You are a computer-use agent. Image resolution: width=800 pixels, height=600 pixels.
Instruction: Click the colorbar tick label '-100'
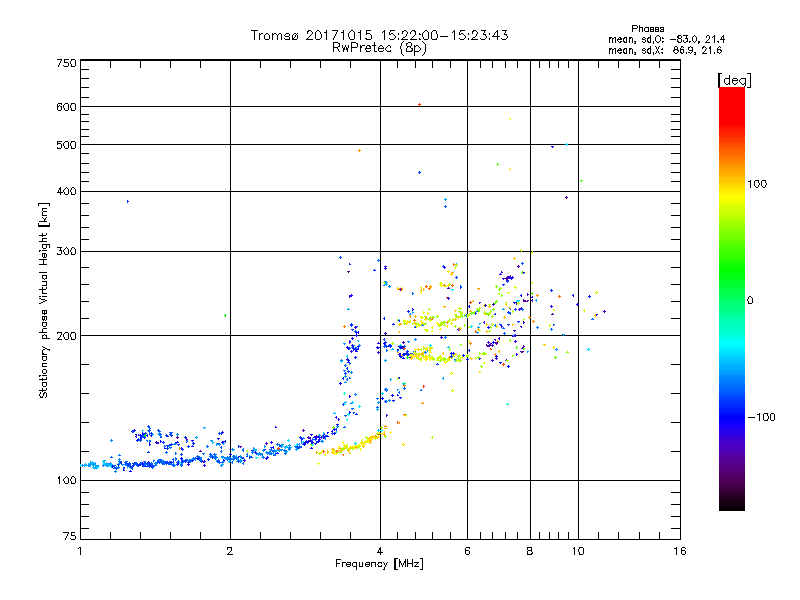pos(761,417)
